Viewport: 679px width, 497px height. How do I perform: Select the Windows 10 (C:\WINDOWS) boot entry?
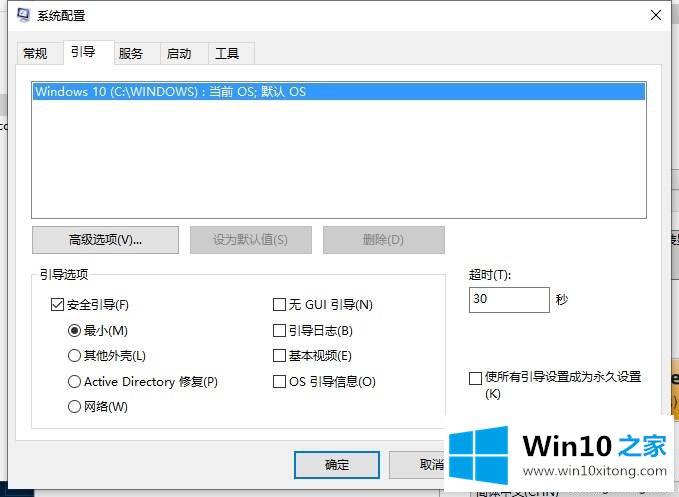(x=339, y=91)
